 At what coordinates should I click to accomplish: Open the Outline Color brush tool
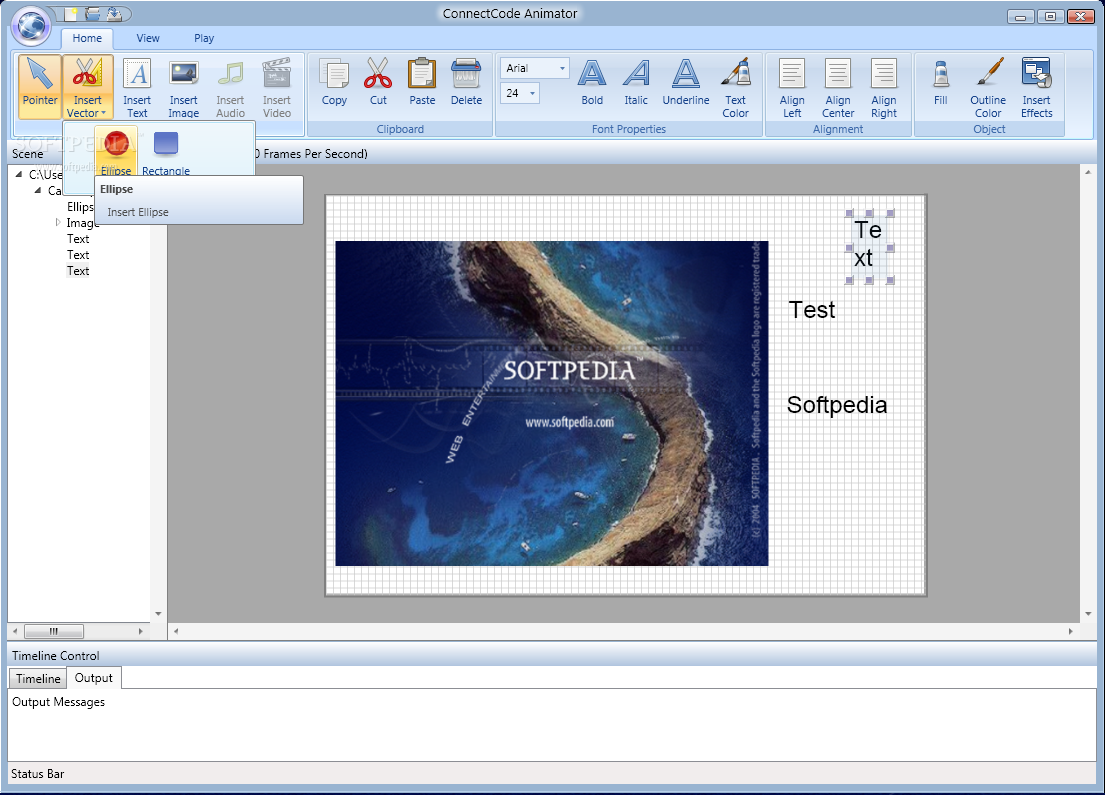[x=988, y=87]
